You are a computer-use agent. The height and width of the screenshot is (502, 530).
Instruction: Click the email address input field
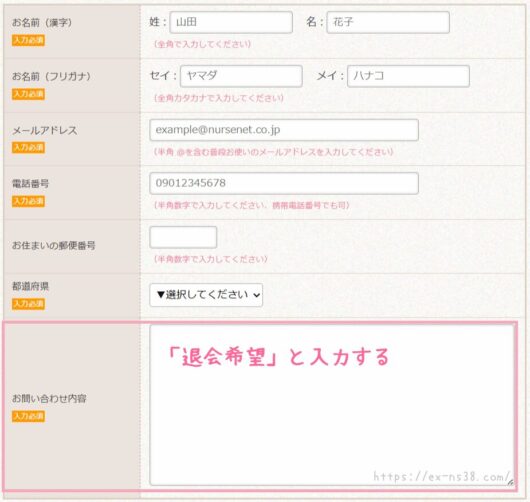(x=284, y=130)
